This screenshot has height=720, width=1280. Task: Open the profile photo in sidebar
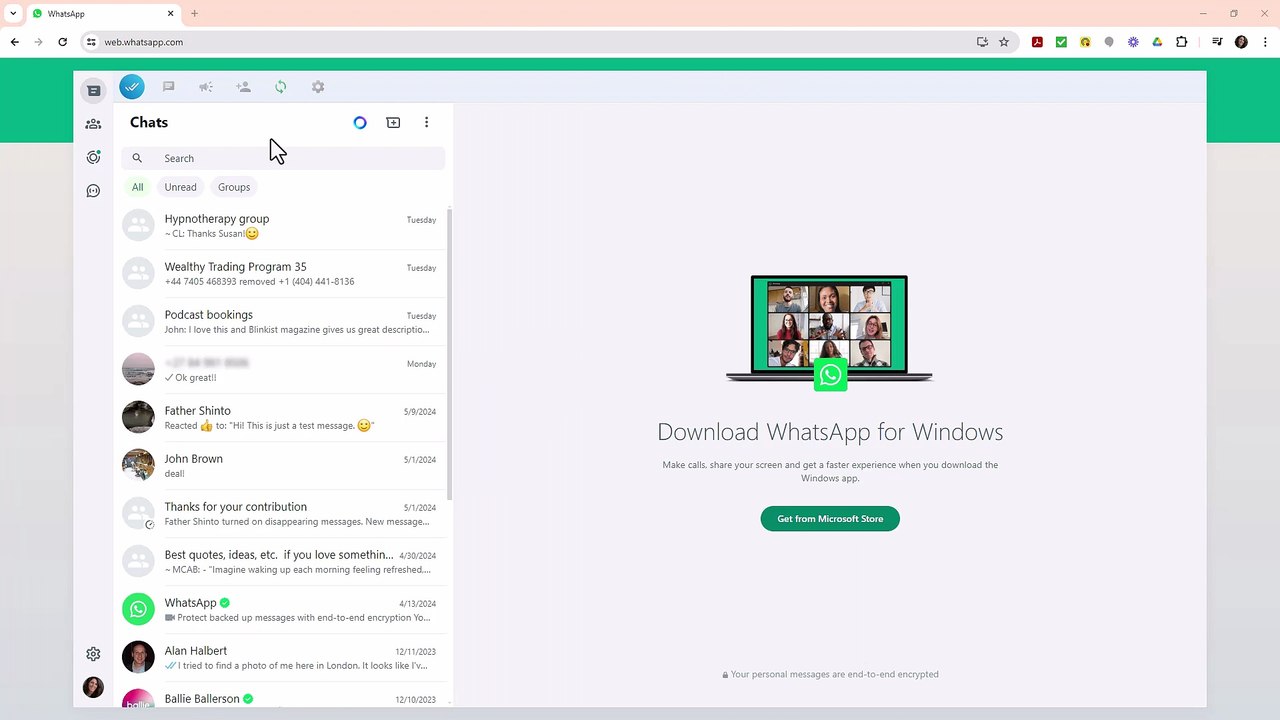pyautogui.click(x=93, y=687)
